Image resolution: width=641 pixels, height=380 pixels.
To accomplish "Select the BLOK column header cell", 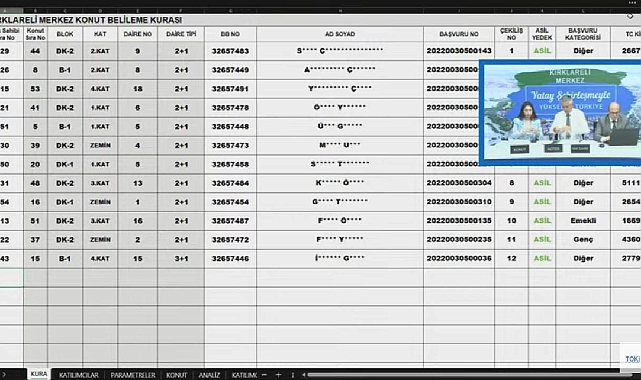I will [x=65, y=34].
